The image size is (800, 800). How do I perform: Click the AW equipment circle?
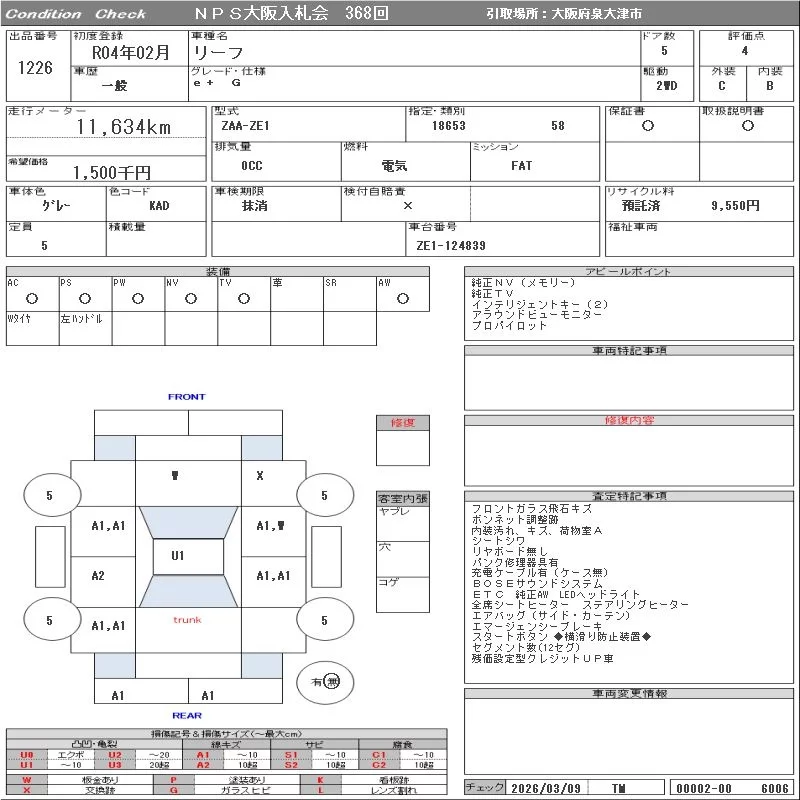point(403,298)
